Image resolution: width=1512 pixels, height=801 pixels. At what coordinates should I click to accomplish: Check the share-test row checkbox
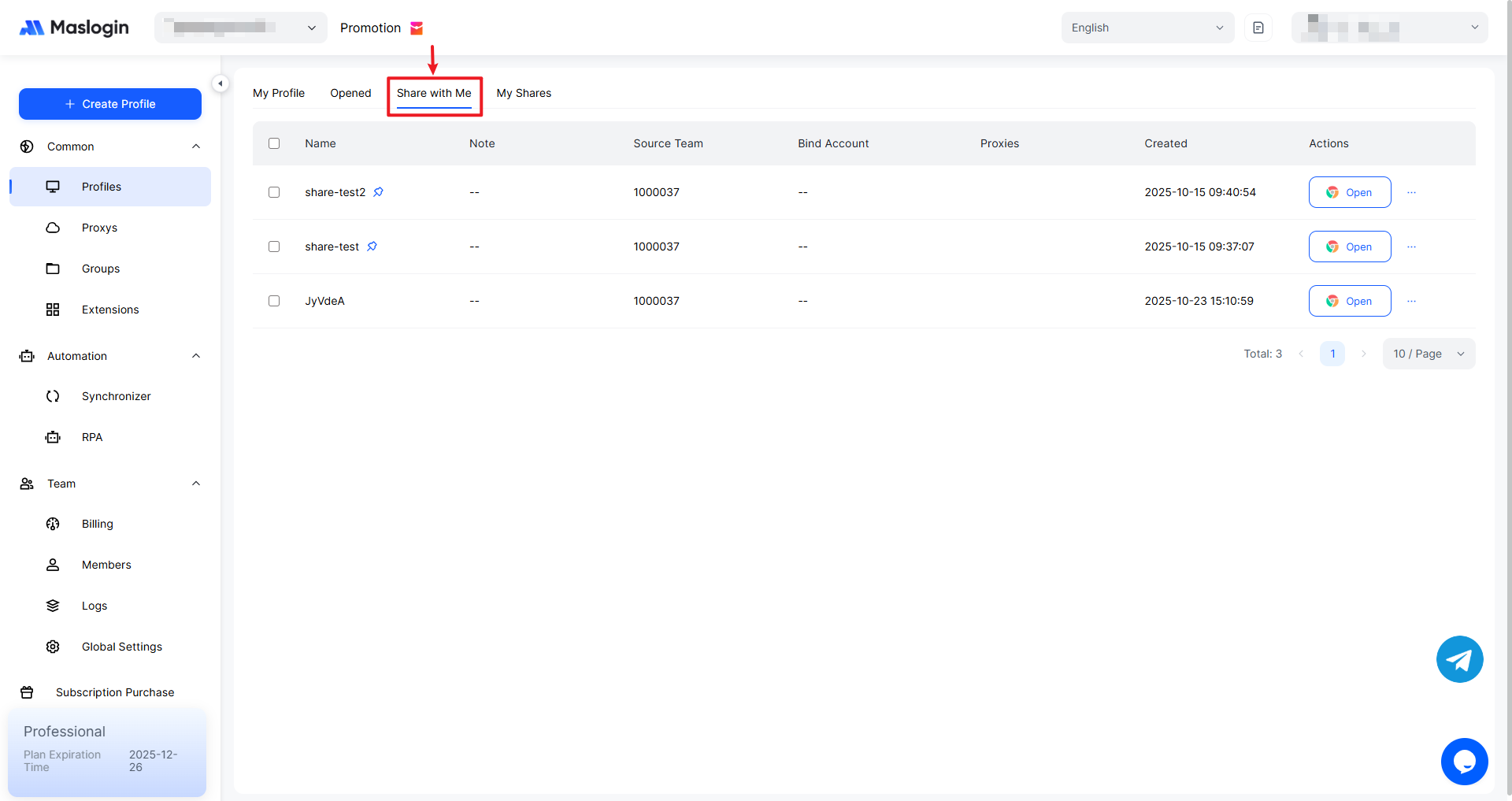[x=274, y=247]
